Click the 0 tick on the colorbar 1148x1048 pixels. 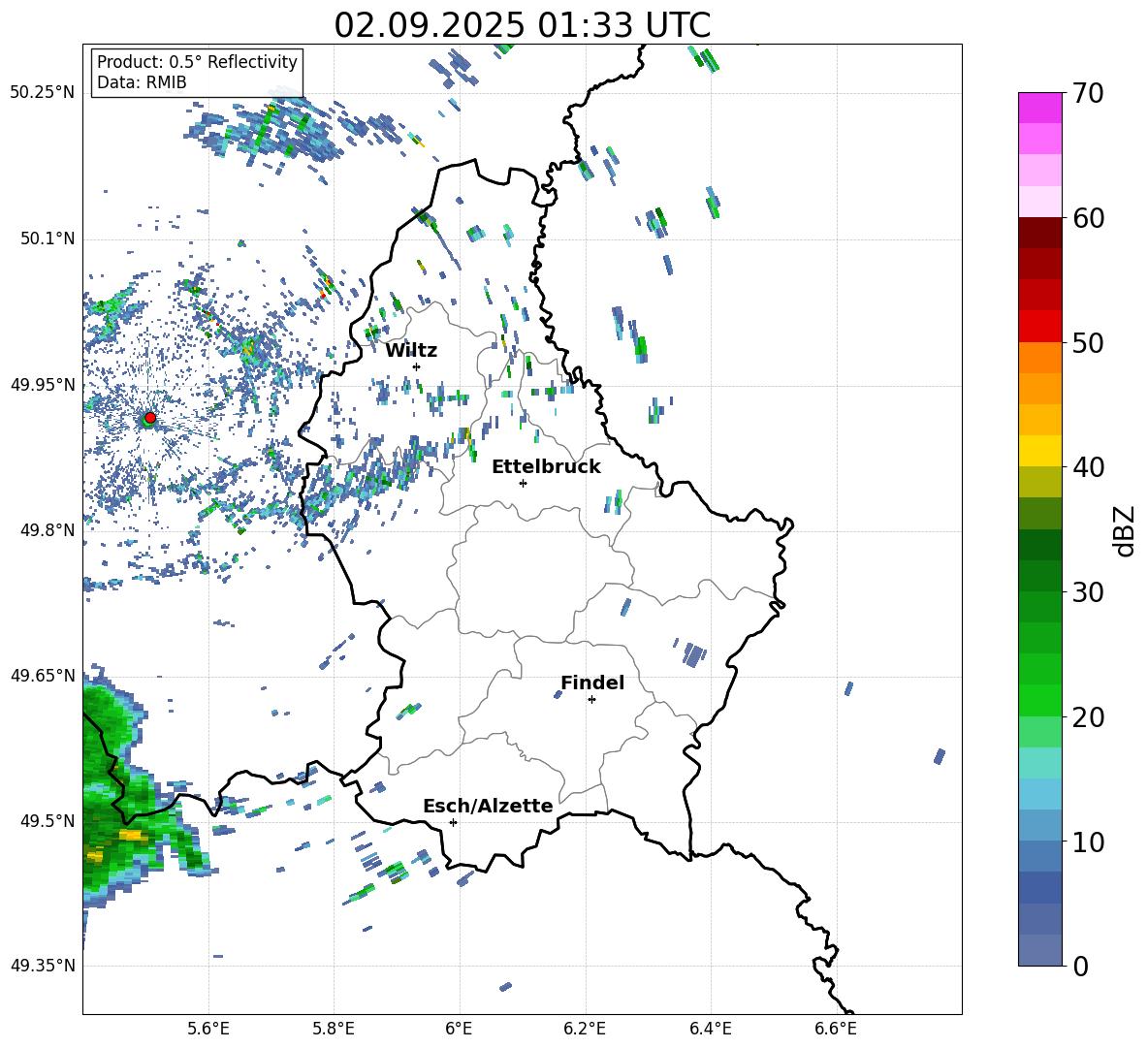pos(1080,966)
